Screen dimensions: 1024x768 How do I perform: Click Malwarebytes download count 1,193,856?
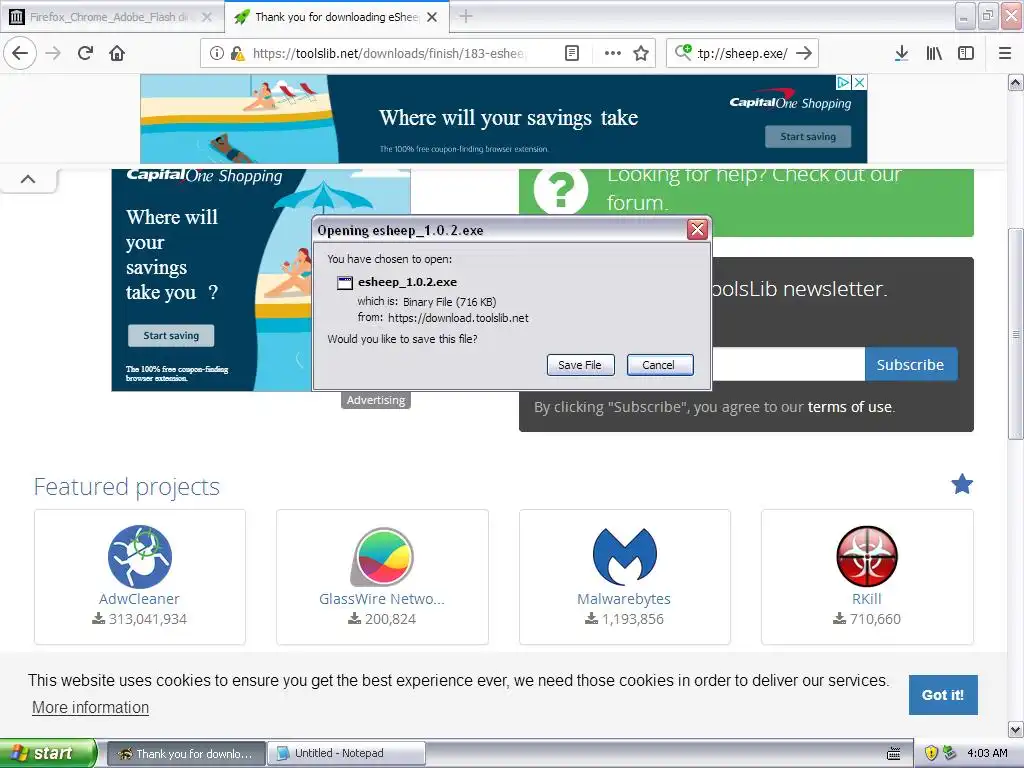(624, 618)
